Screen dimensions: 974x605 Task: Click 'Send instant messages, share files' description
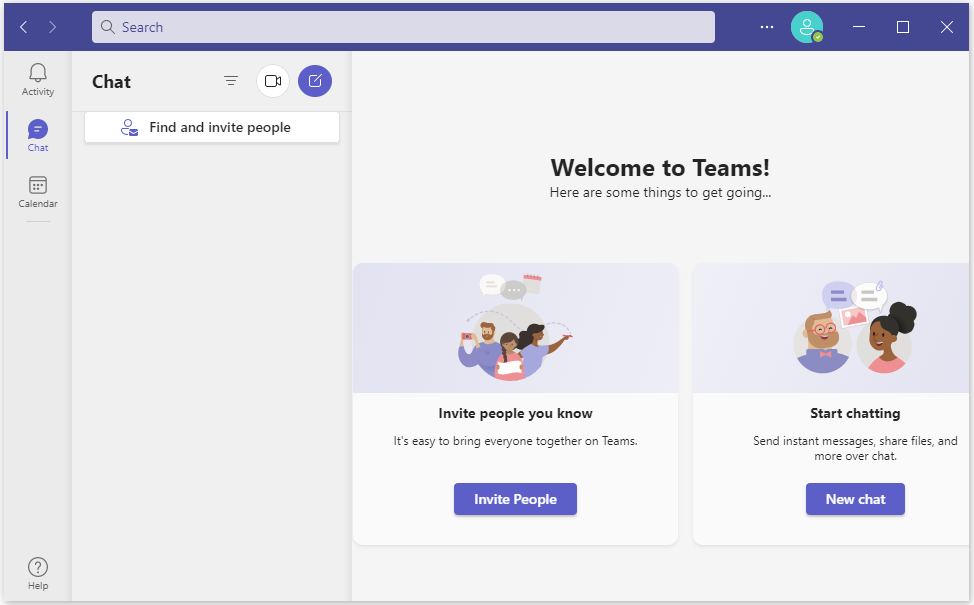pyautogui.click(x=855, y=448)
